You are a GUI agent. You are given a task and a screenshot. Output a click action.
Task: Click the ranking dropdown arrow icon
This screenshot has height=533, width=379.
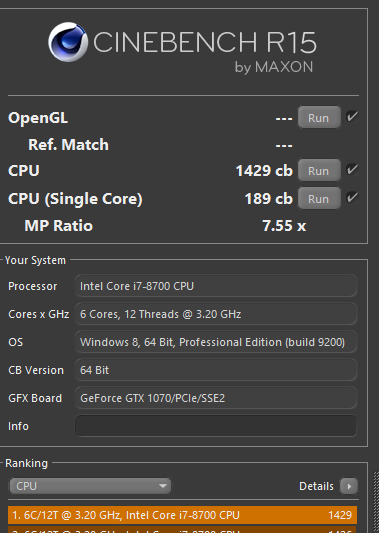163,486
